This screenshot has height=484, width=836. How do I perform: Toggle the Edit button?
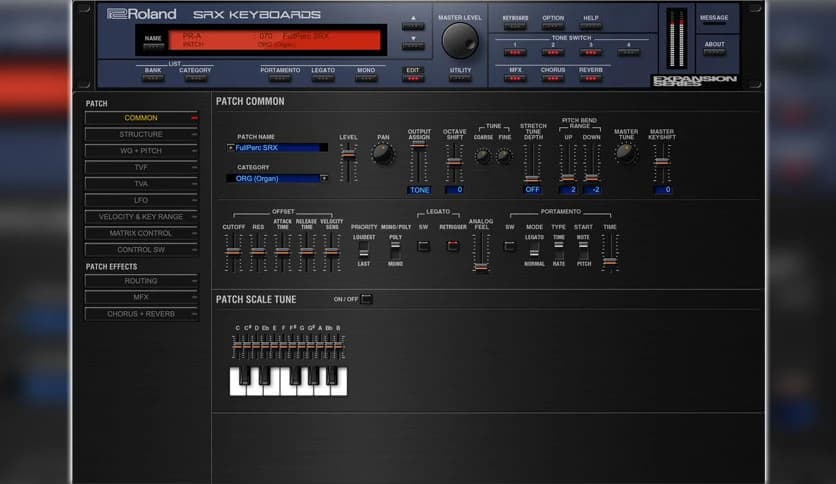tap(413, 78)
